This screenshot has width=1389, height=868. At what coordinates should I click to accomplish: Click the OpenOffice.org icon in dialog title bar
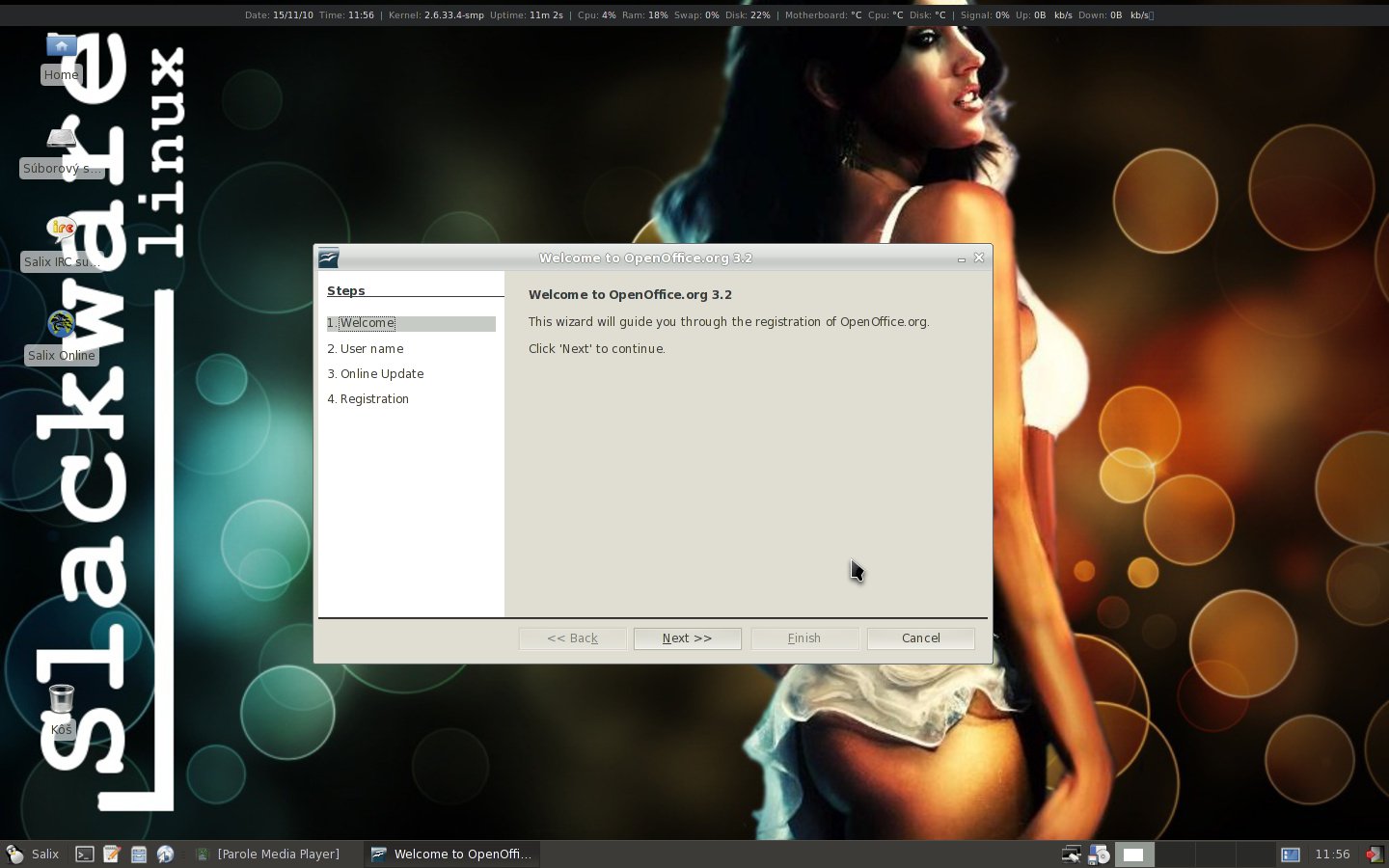(x=329, y=258)
